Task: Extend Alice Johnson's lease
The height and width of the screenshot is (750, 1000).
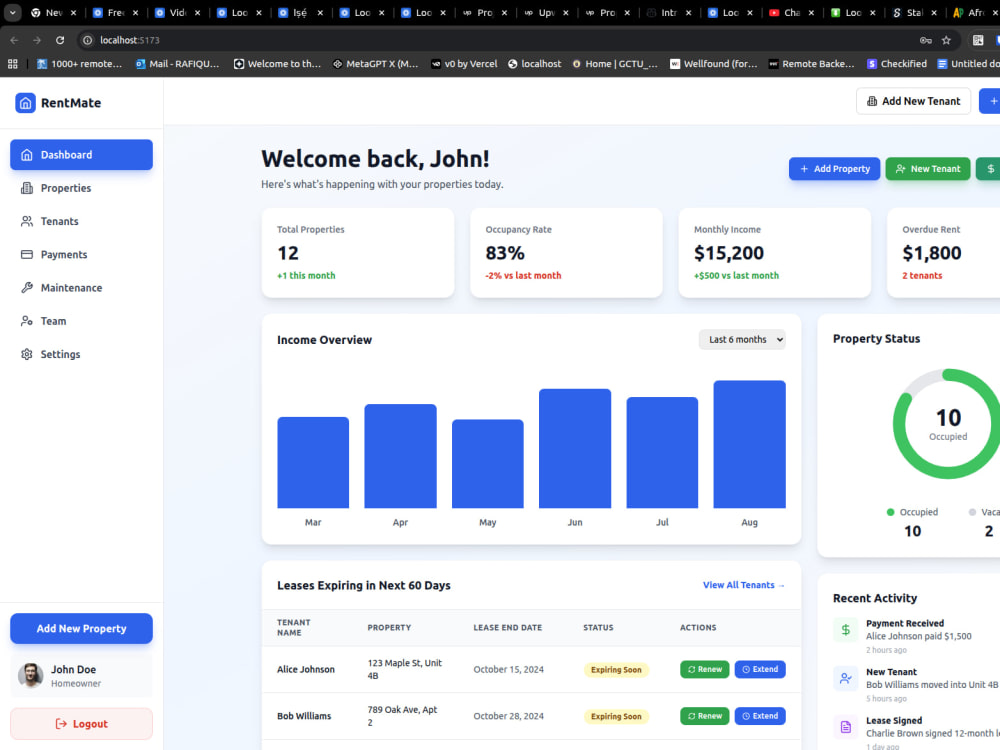Action: (x=760, y=670)
